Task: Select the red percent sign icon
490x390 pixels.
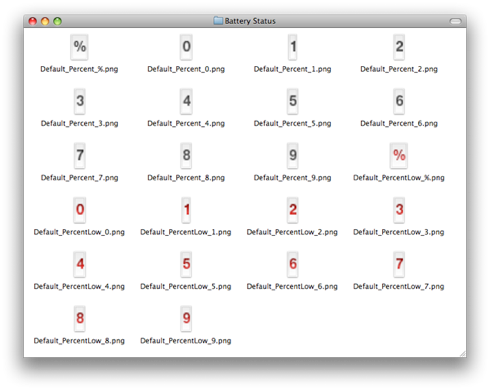Action: click(x=399, y=156)
